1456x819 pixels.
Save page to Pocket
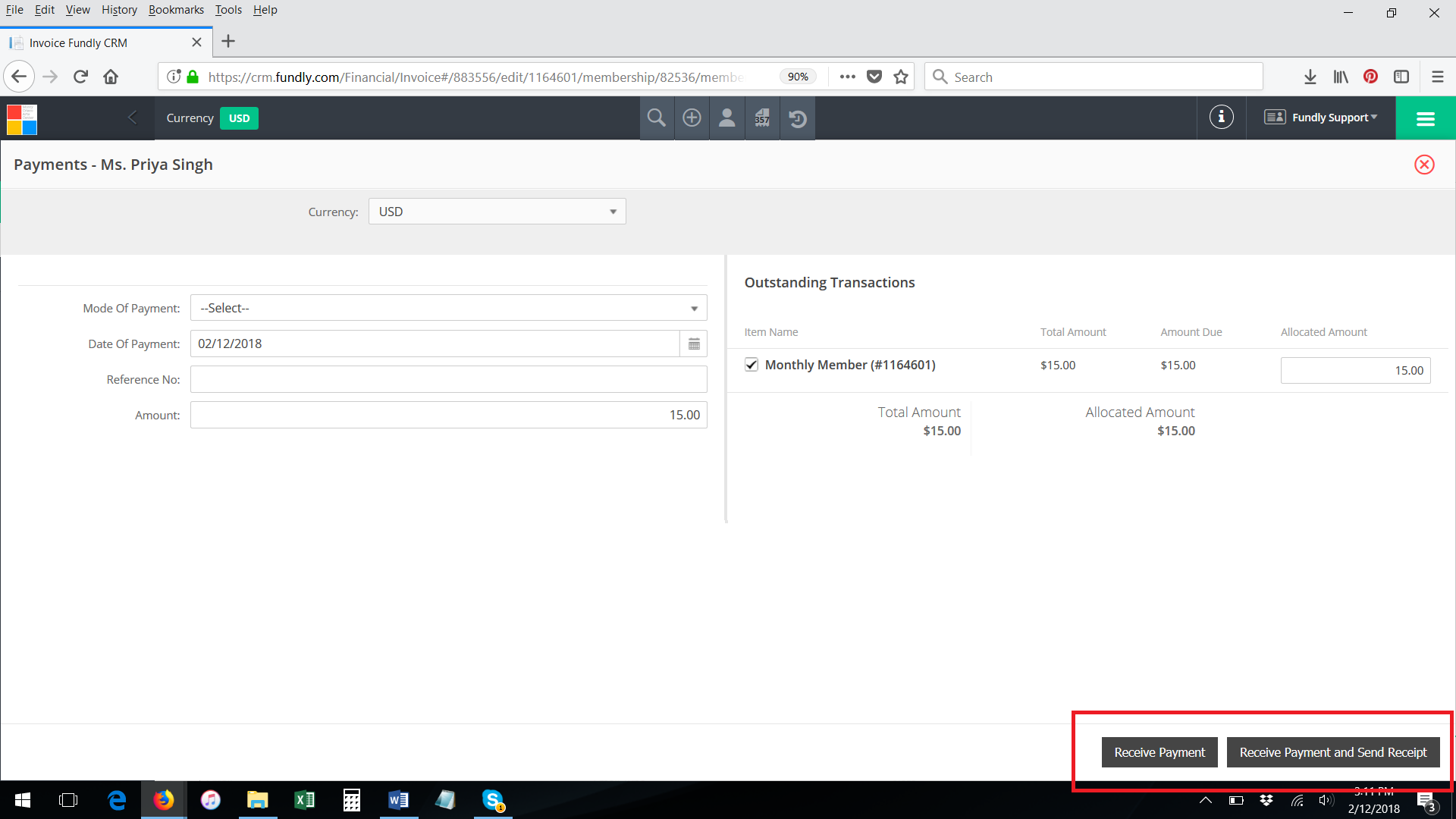(x=874, y=77)
